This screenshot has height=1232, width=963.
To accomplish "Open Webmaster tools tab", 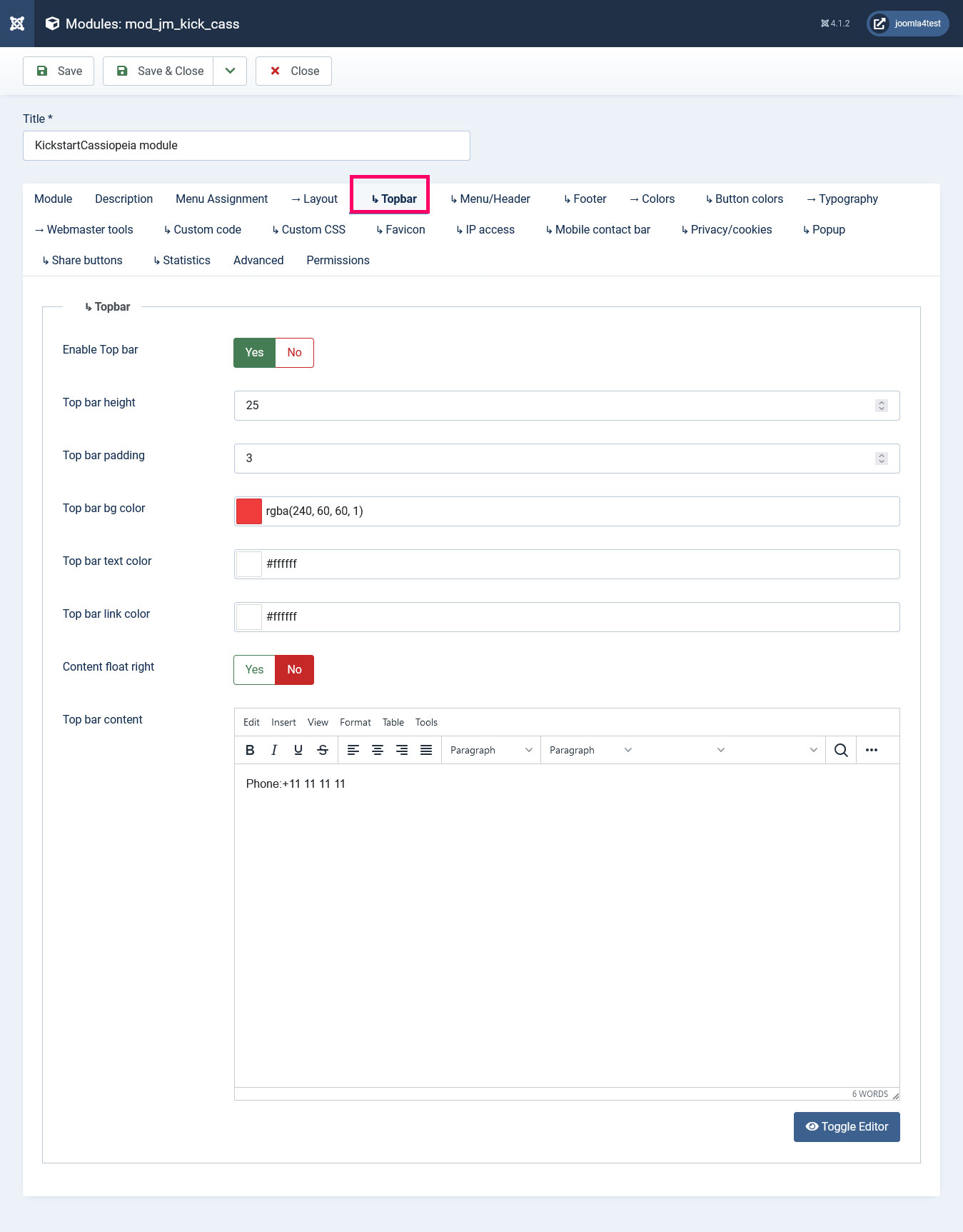I will pyautogui.click(x=84, y=230).
